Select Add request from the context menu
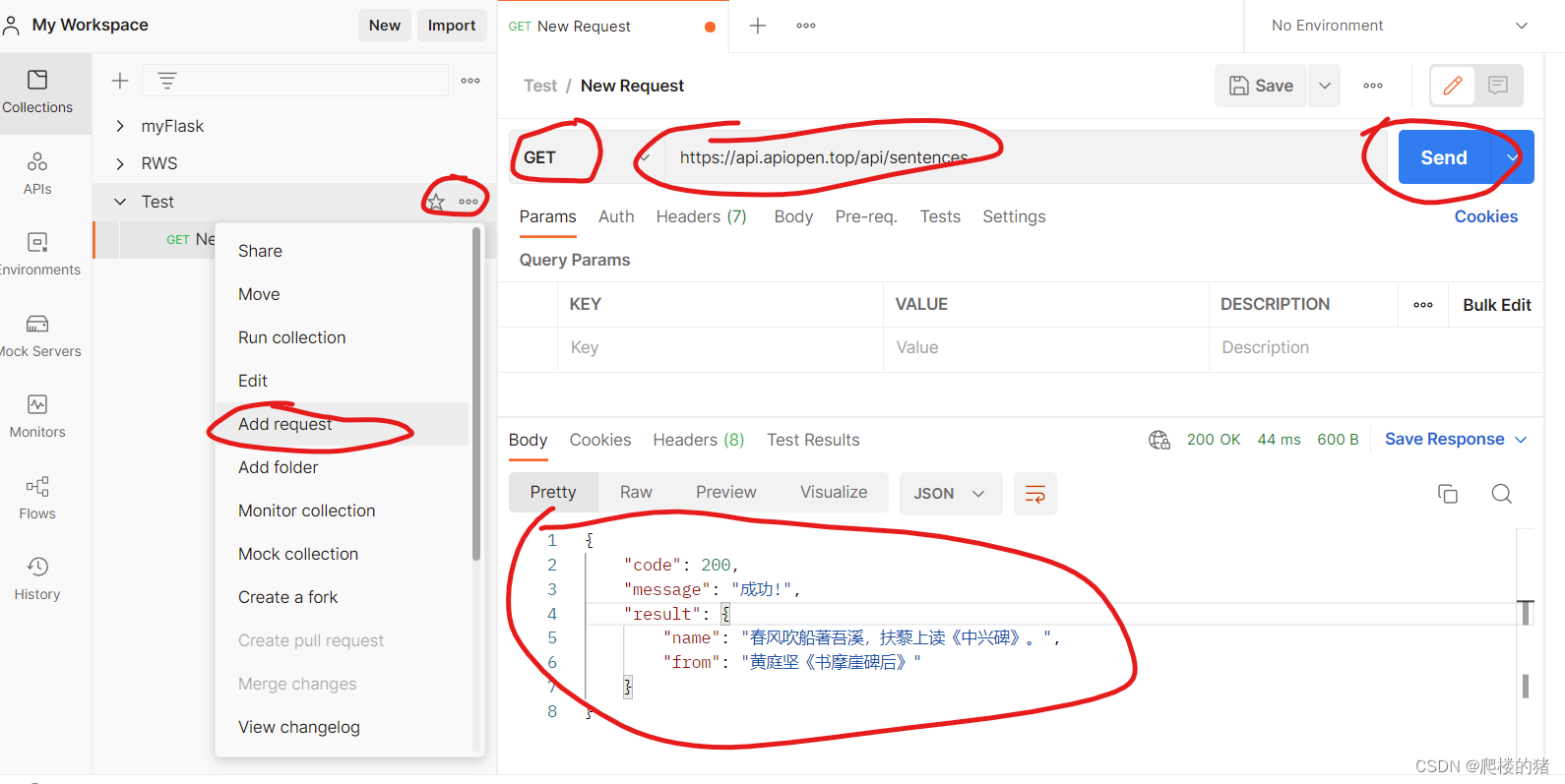 point(285,424)
